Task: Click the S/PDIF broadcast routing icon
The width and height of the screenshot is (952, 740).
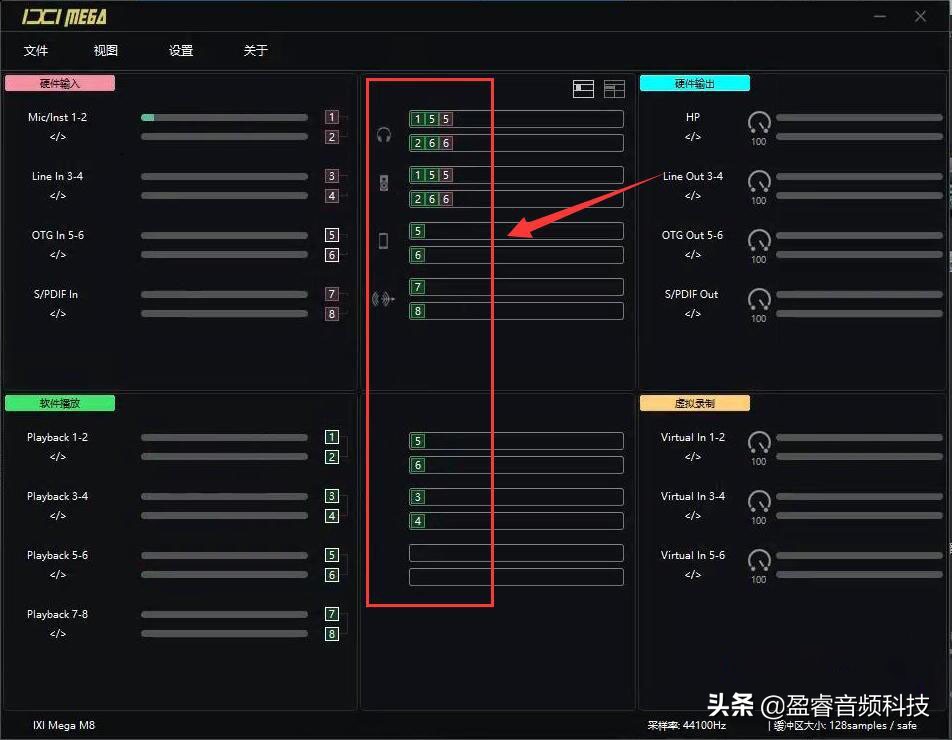Action: click(383, 299)
